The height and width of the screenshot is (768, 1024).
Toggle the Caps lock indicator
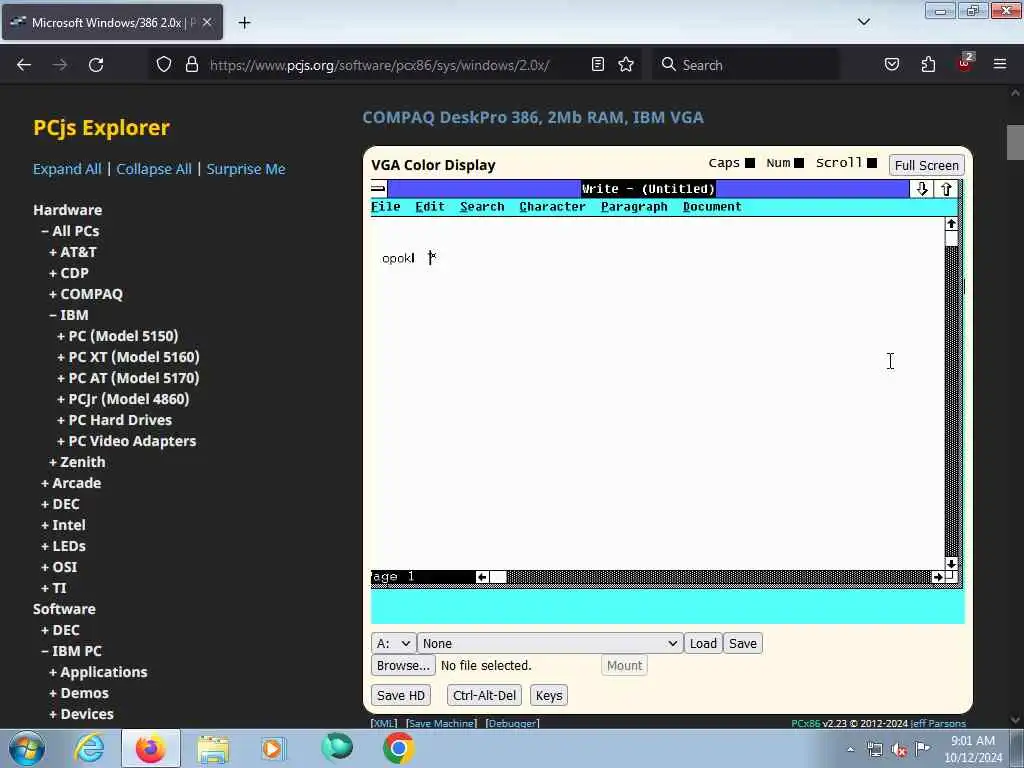750,163
